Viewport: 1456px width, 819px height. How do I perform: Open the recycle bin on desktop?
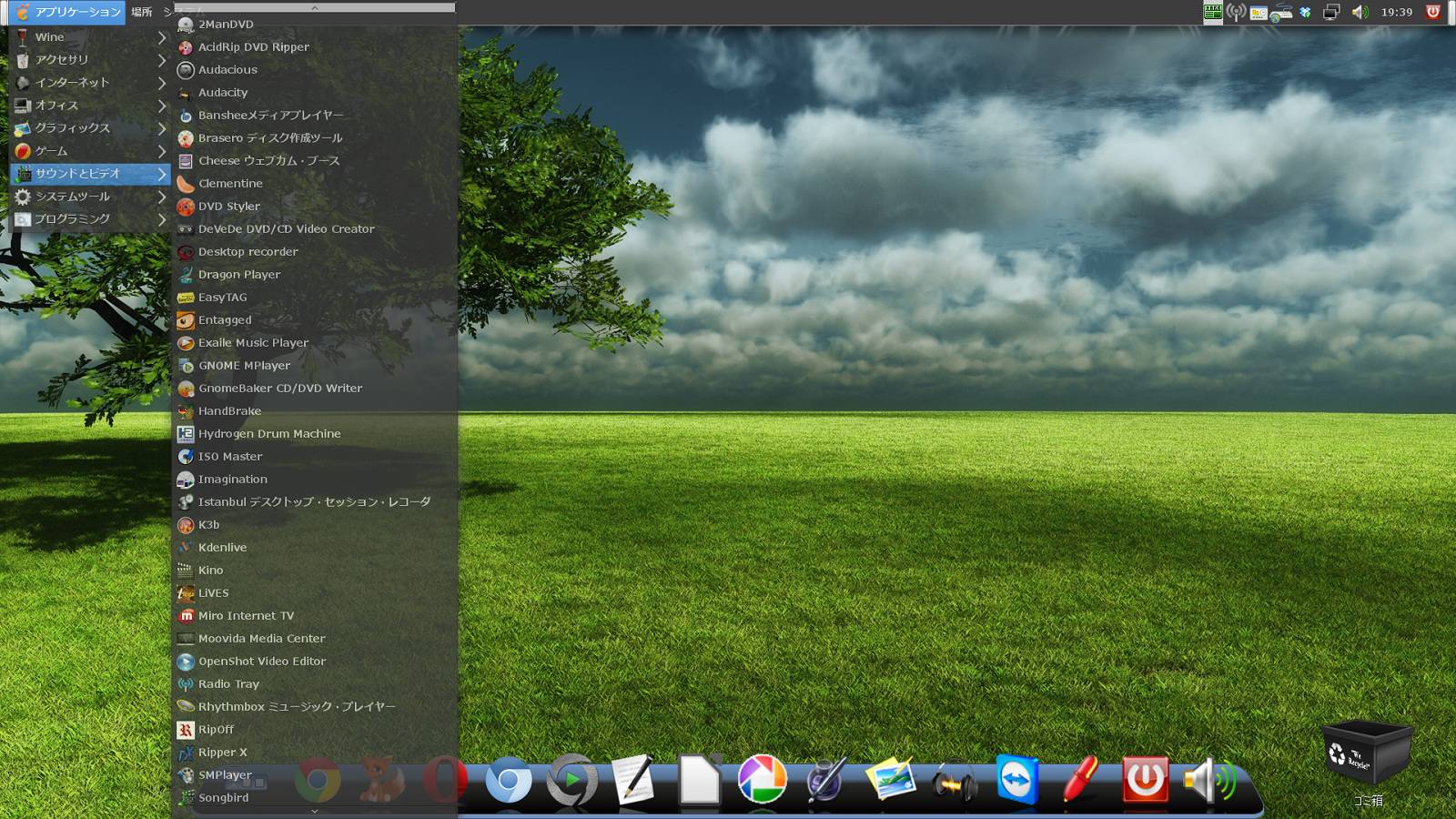click(1367, 755)
